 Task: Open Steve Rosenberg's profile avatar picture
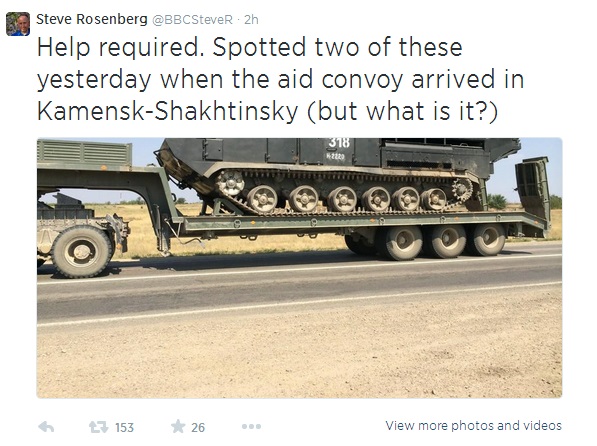tap(18, 24)
